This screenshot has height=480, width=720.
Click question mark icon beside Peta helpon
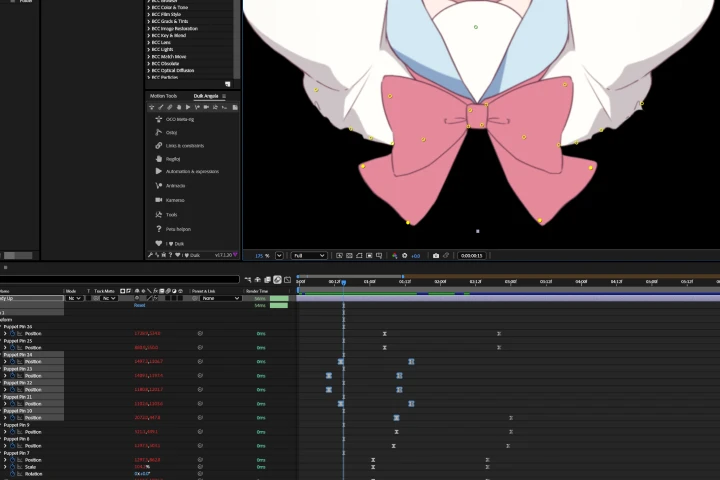(x=159, y=229)
